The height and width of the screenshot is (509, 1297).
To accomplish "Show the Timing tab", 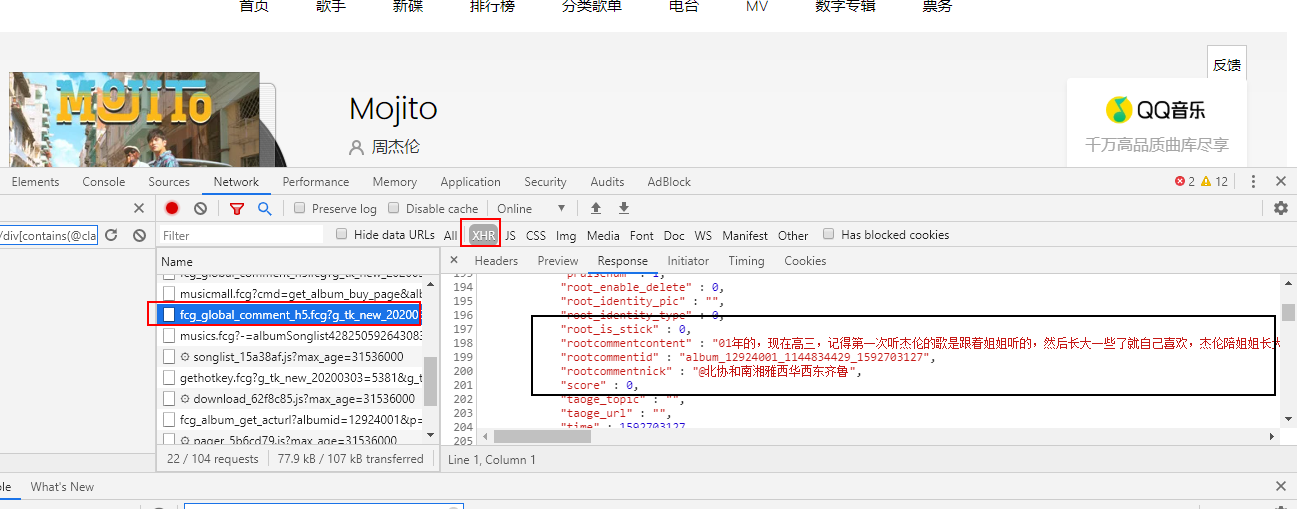I will coord(746,261).
